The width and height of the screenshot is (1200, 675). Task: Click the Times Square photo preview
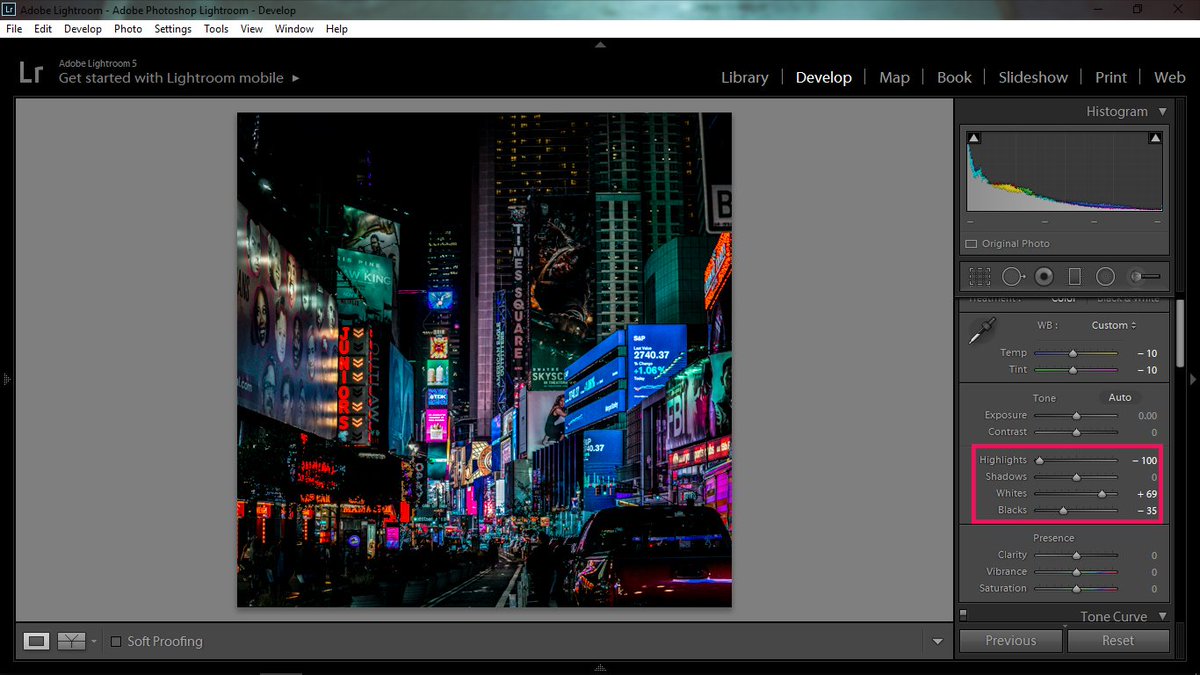point(484,360)
